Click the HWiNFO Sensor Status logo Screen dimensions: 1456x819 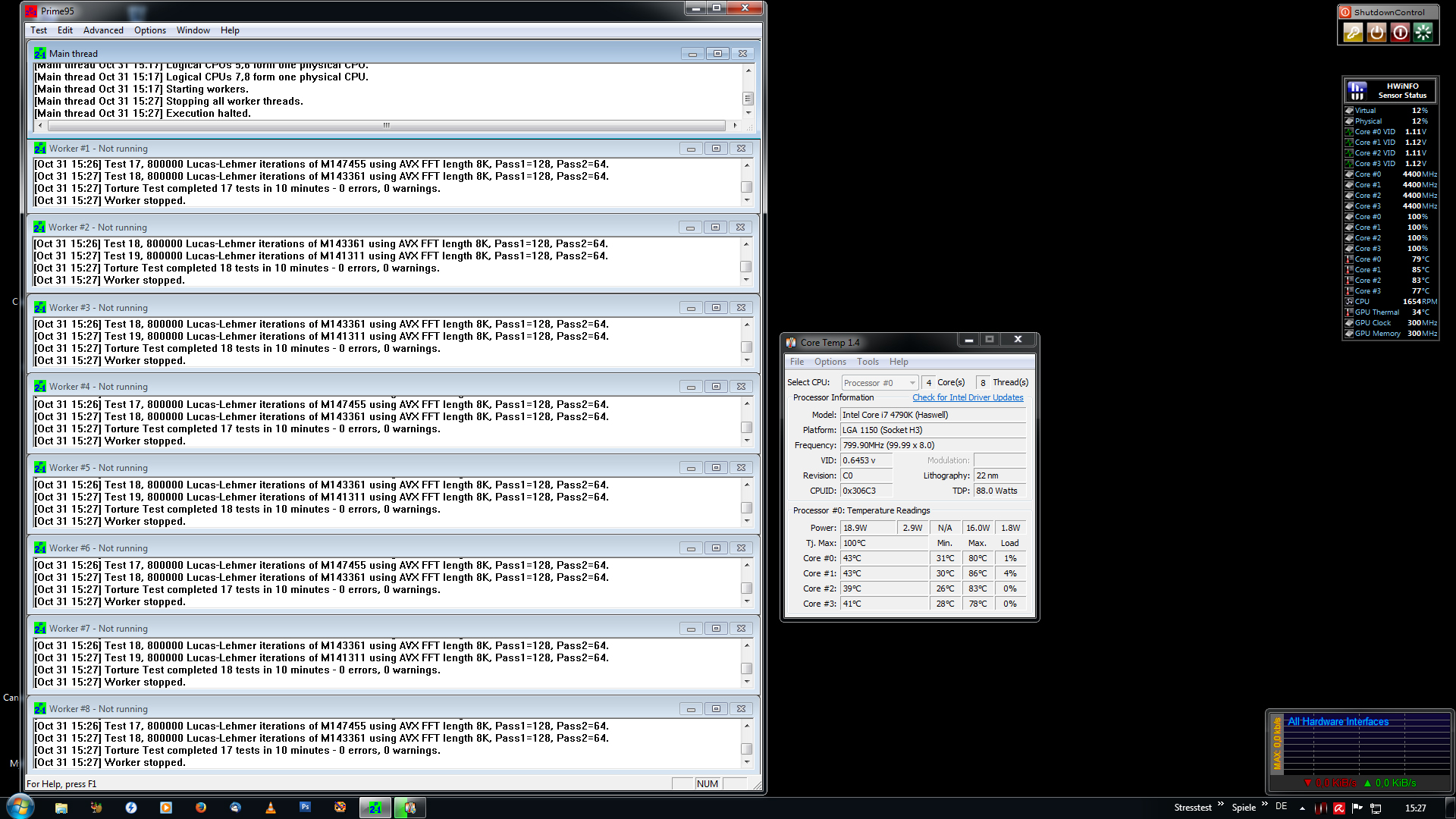(x=1357, y=91)
